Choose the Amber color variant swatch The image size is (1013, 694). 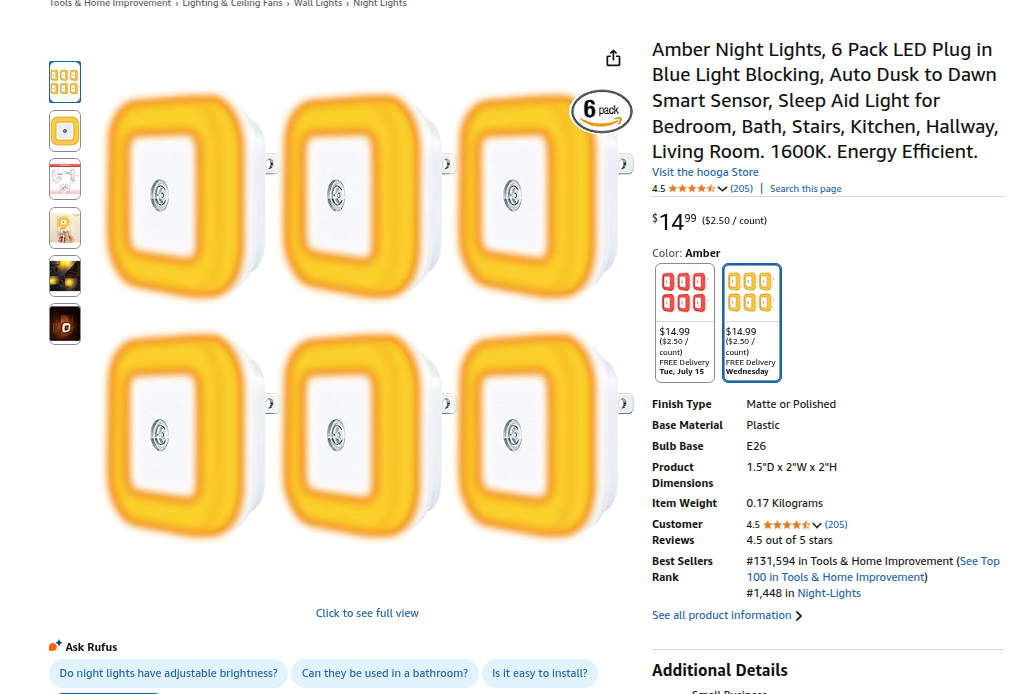click(x=751, y=322)
